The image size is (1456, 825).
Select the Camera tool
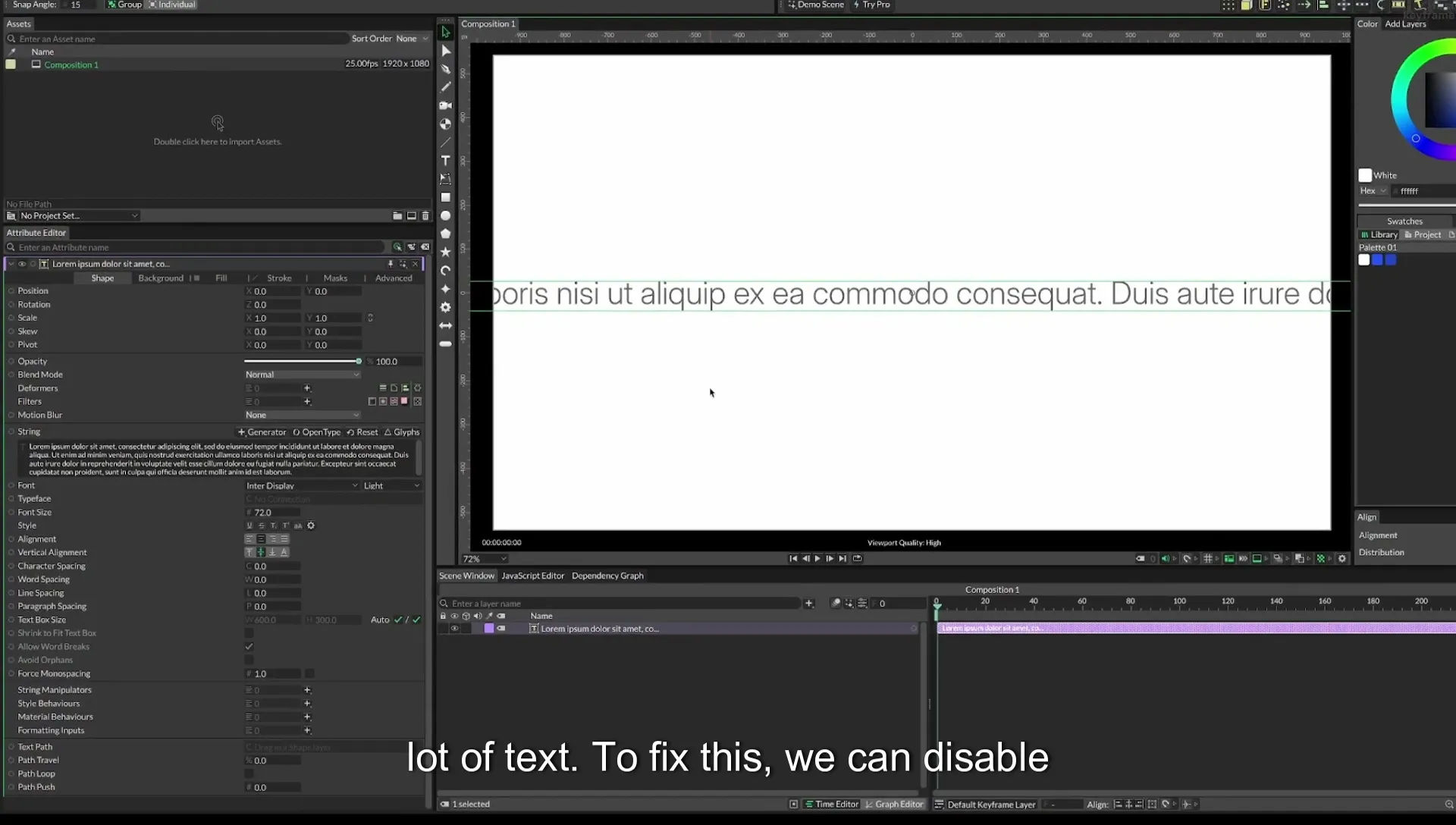(x=445, y=105)
